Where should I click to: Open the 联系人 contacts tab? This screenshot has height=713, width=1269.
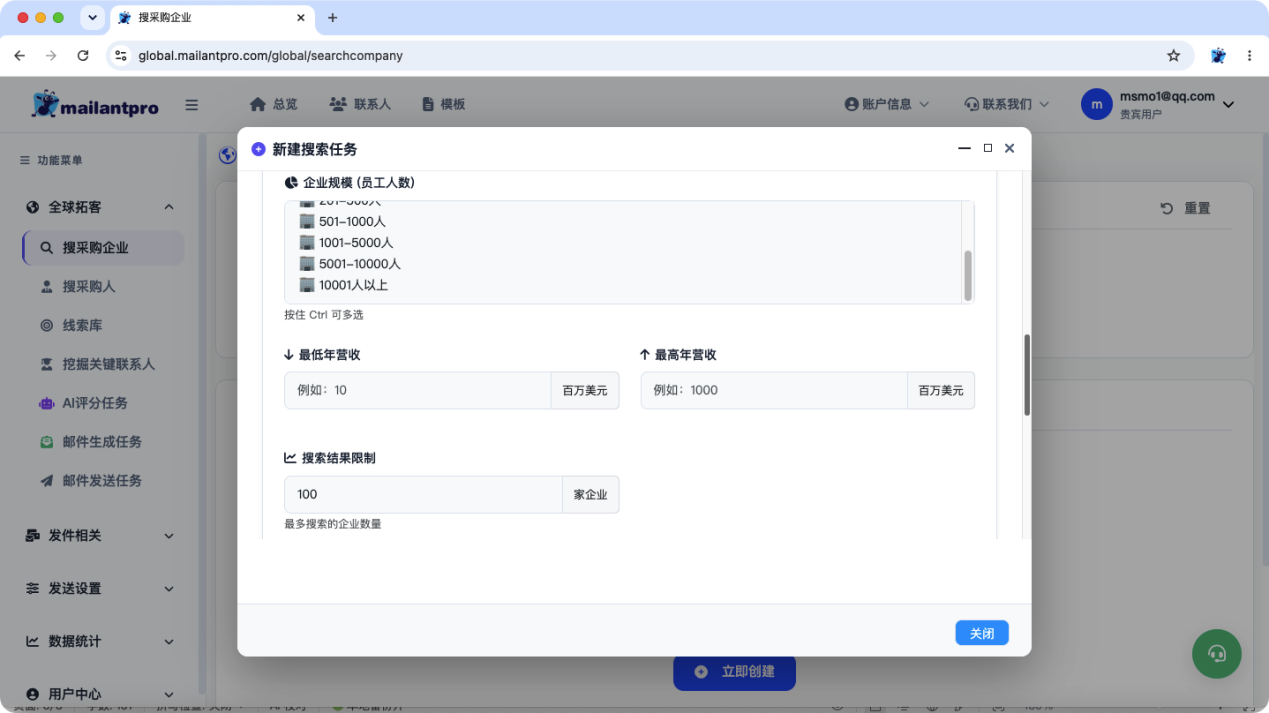click(360, 104)
